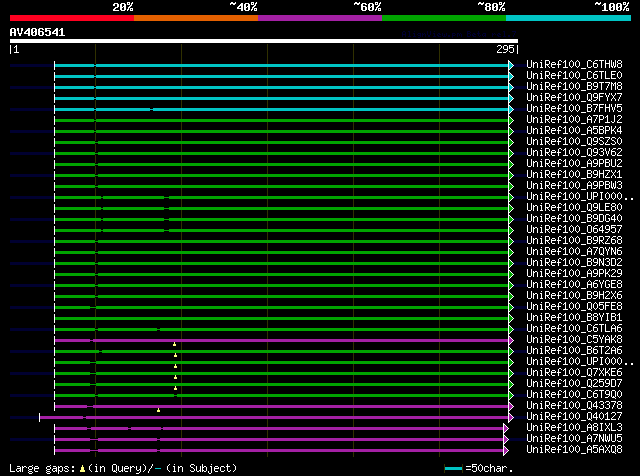Click the white AV406541 query sequence bar
This screenshot has height=476, width=640.
264,41
